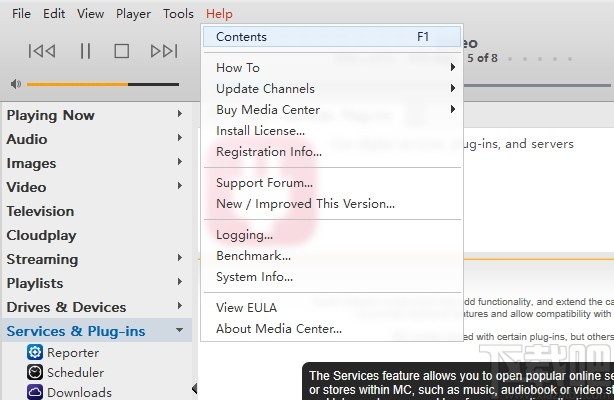Open the Tools menu

[178, 14]
